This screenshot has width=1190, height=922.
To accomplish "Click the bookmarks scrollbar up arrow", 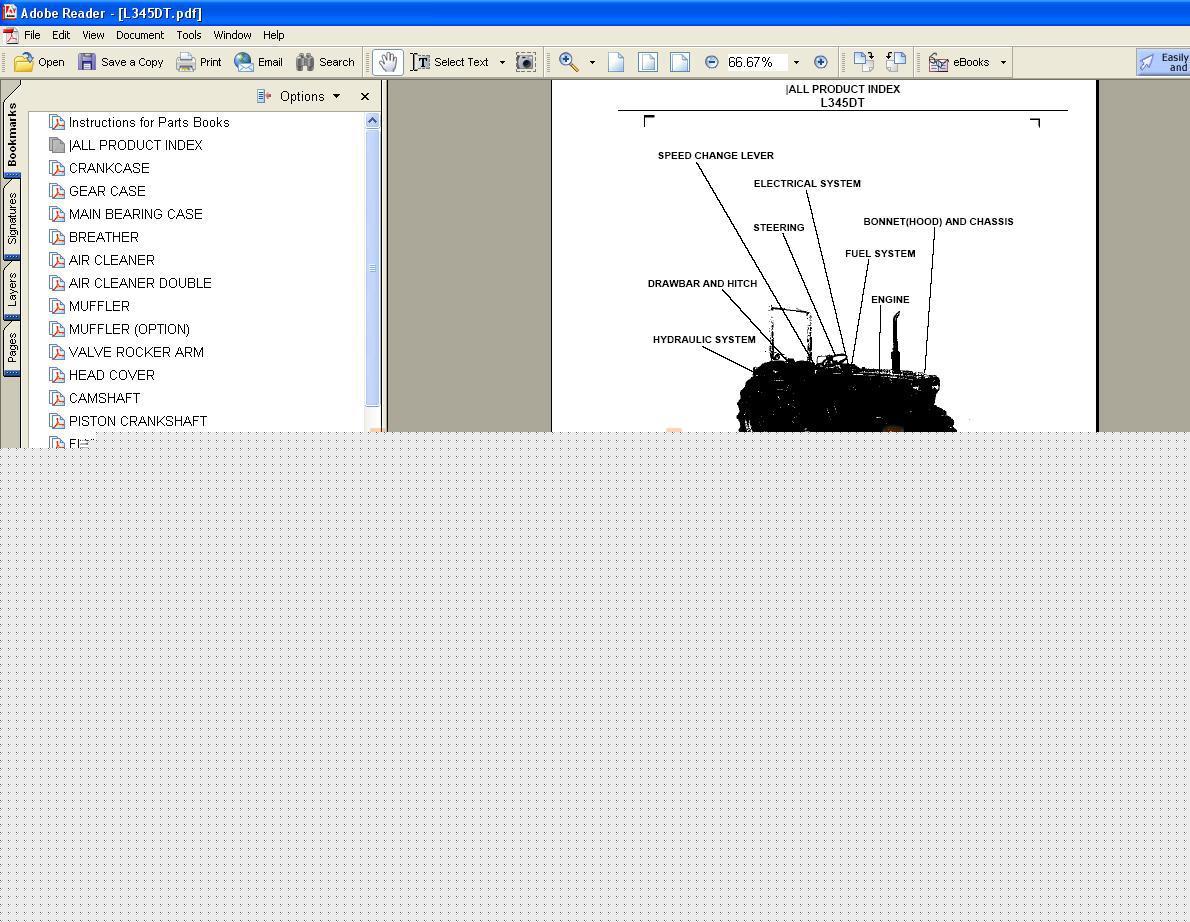I will [372, 120].
